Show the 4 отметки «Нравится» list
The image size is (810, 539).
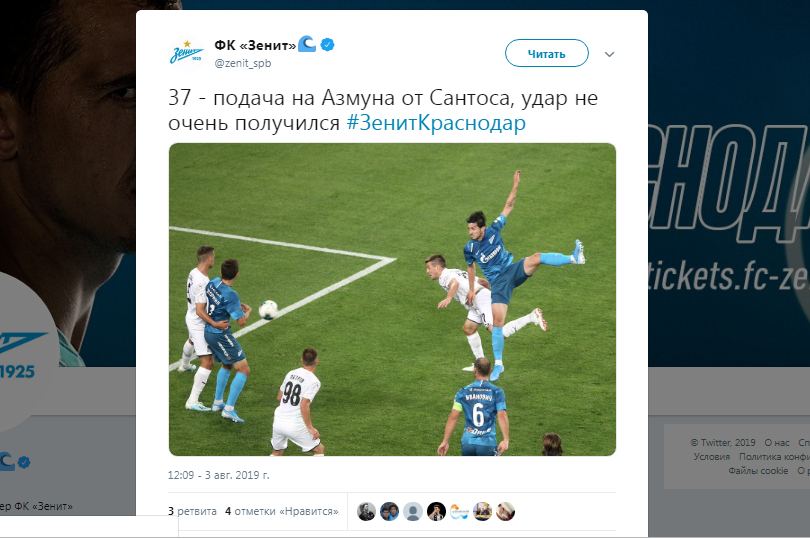tap(282, 511)
